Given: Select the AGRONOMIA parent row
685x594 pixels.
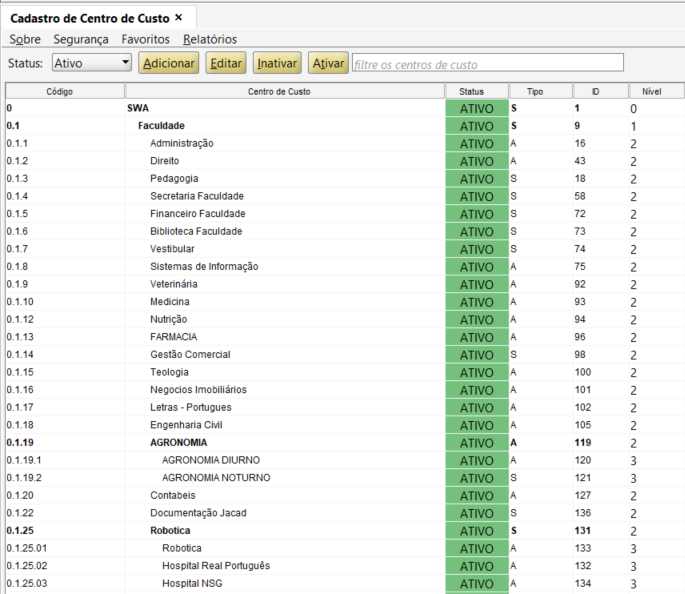Looking at the screenshot, I should pos(345,442).
